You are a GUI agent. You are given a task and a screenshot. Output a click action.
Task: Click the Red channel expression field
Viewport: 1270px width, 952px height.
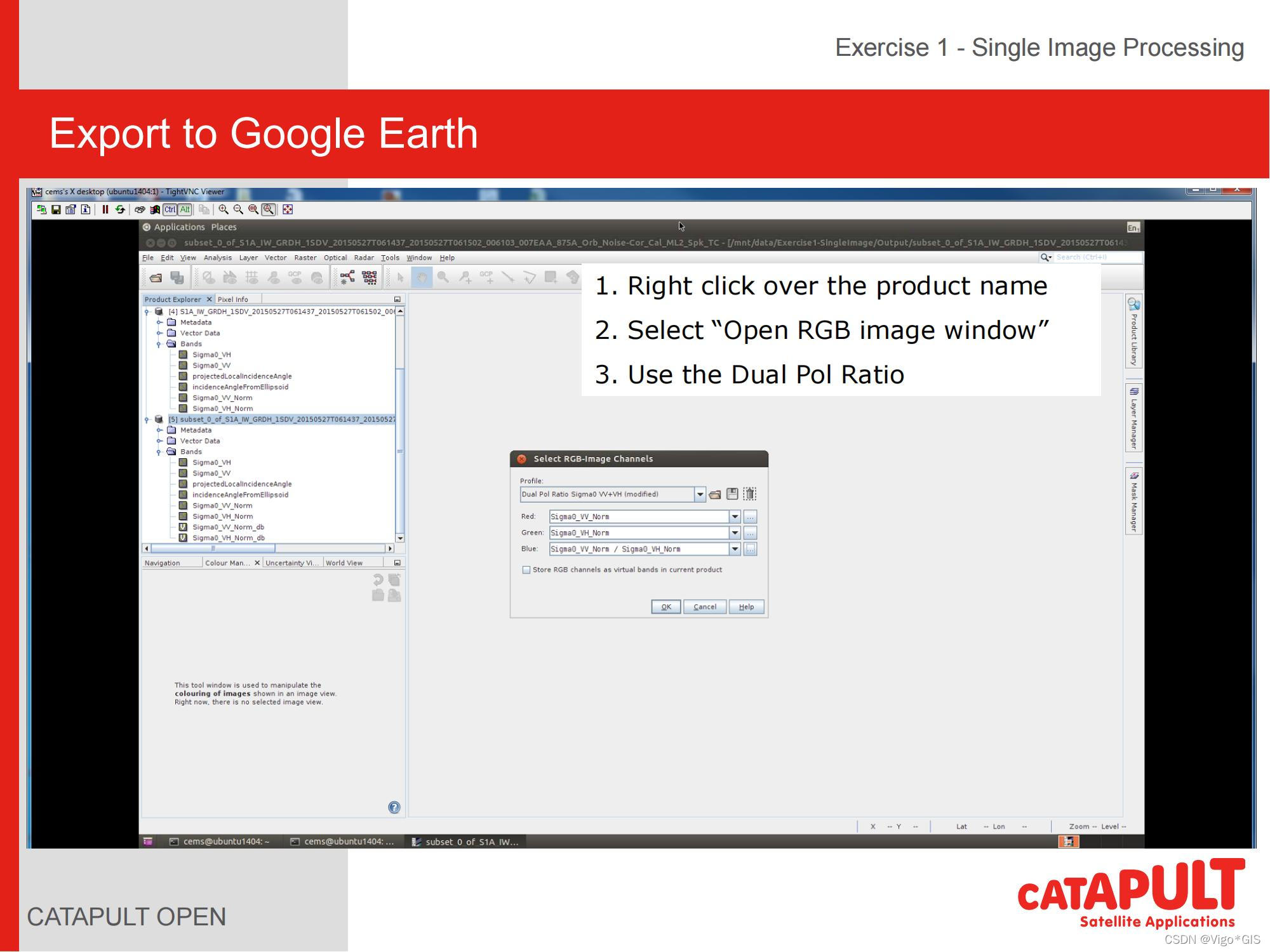[x=639, y=517]
